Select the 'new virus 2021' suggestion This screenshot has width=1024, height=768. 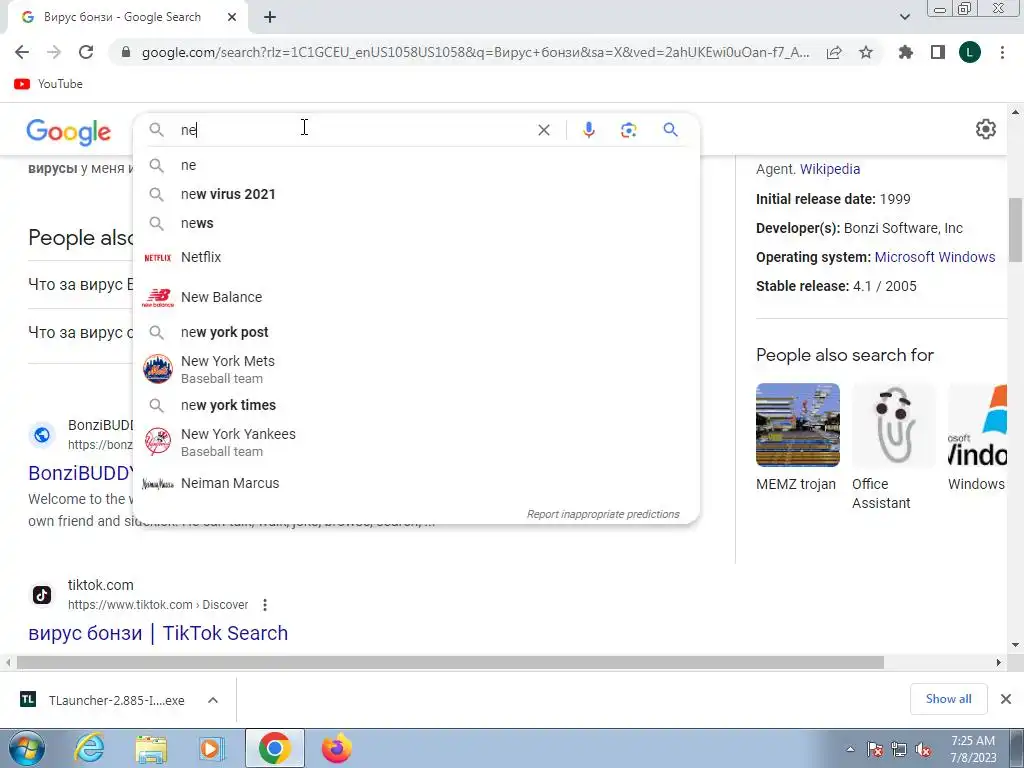click(416, 194)
